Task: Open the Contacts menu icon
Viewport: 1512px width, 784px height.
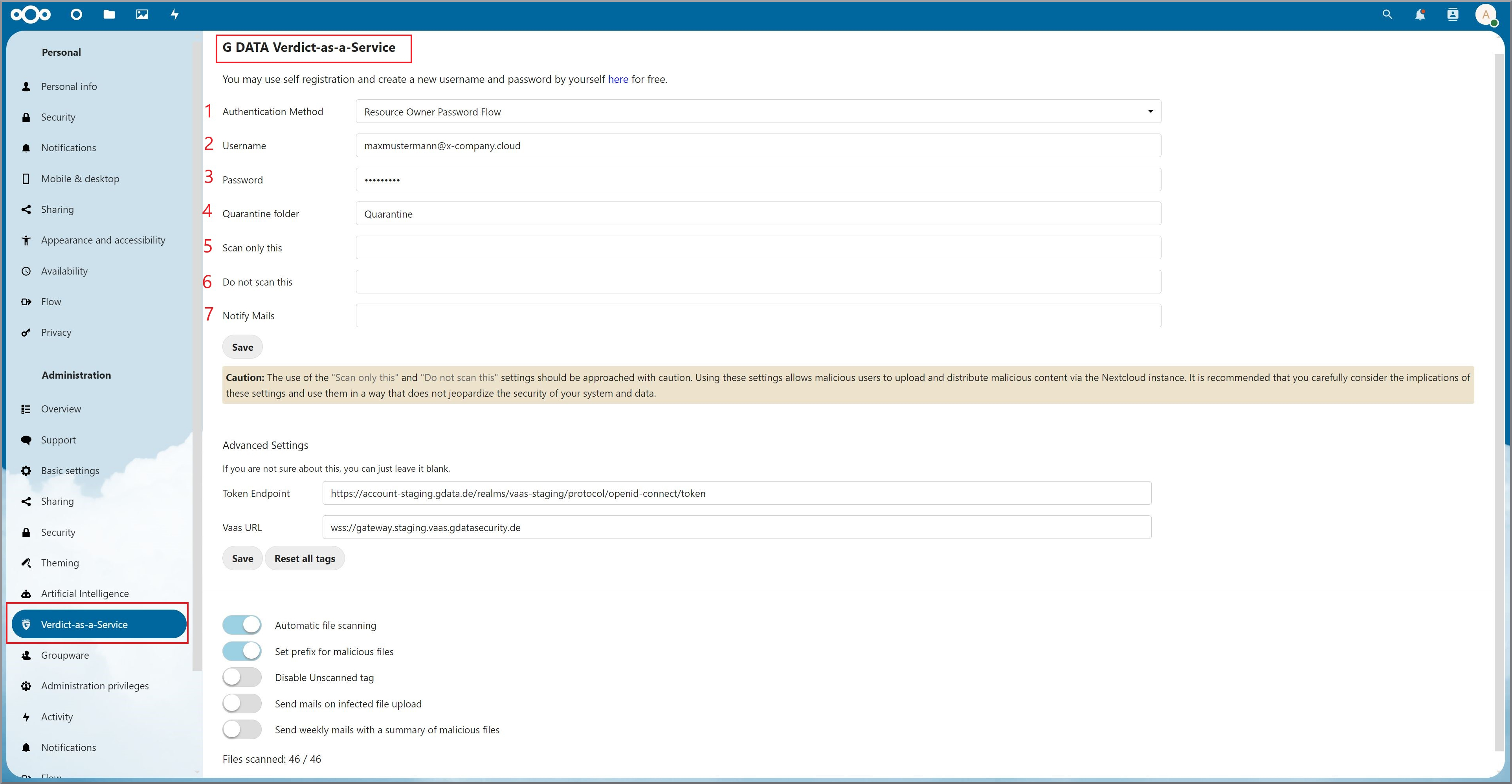Action: (1453, 15)
